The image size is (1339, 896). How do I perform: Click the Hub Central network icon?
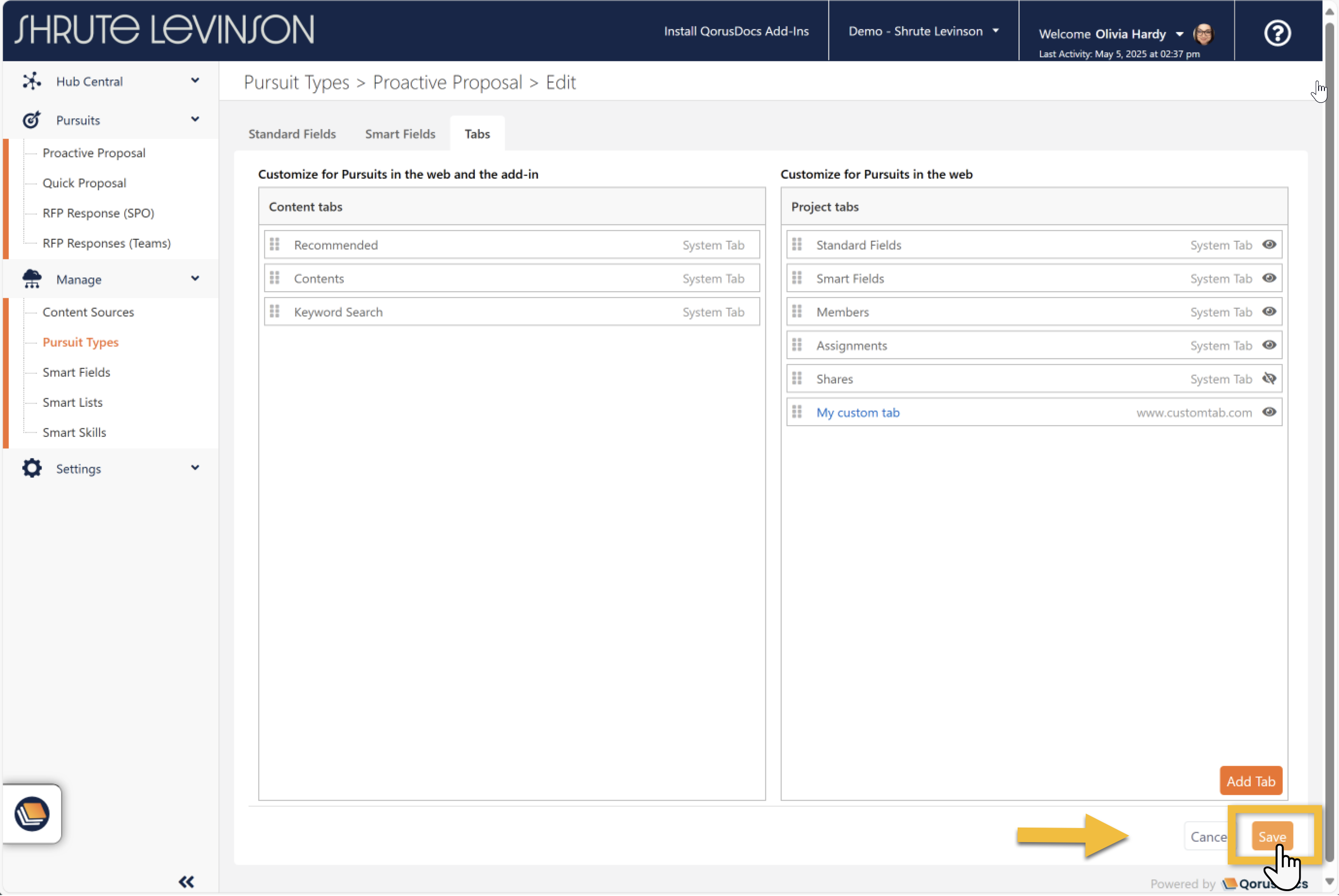click(x=32, y=81)
